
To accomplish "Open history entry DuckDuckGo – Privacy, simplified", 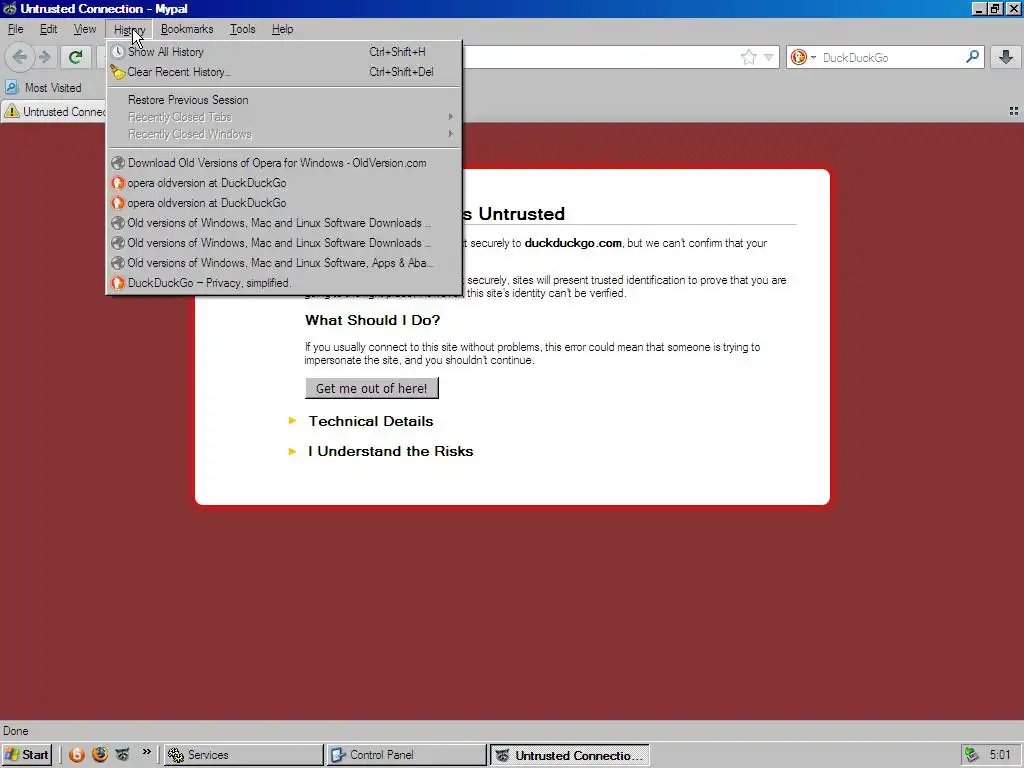I will 284,283.
